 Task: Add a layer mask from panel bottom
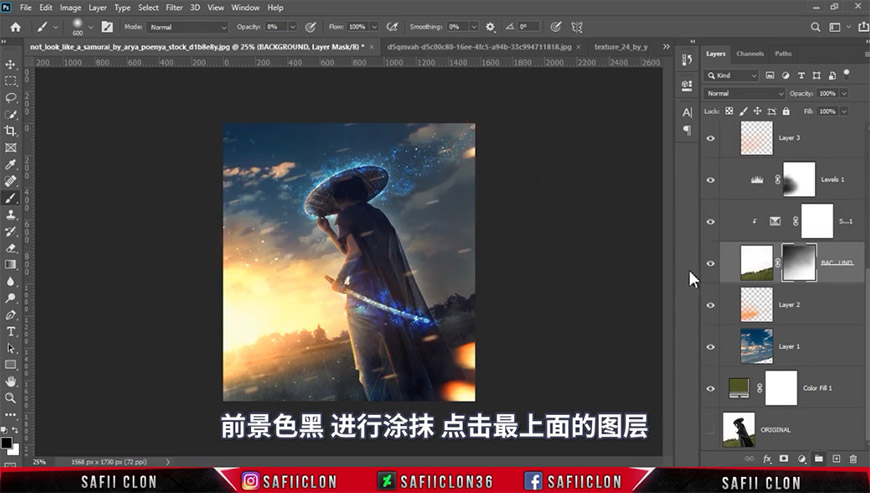click(783, 459)
